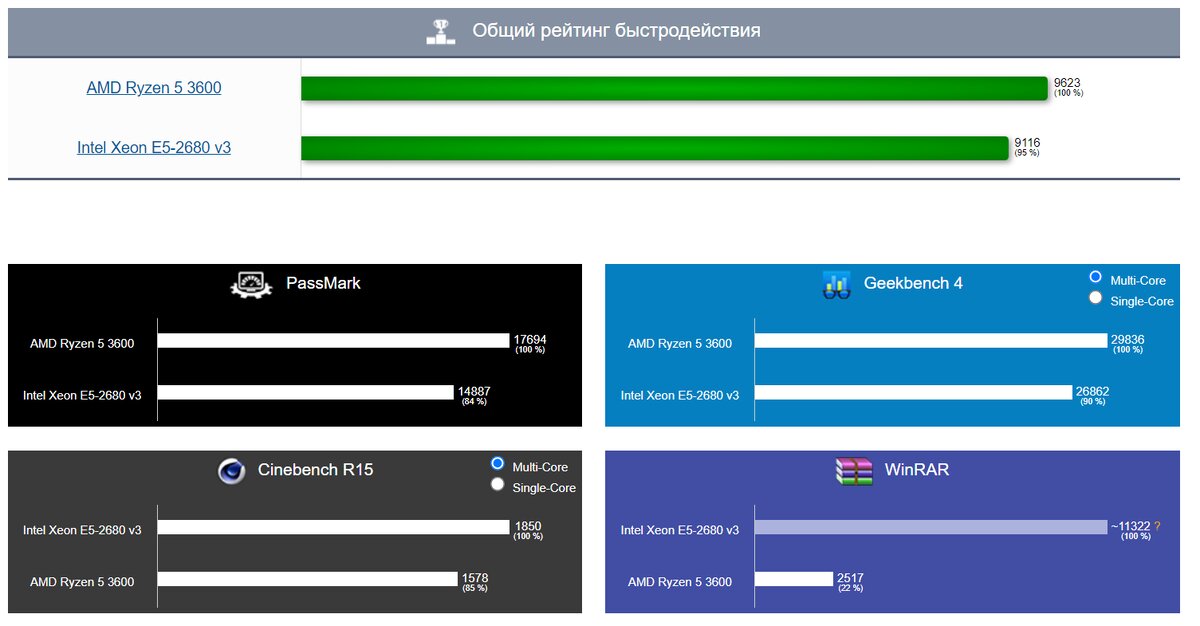
Task: Click 'AMD Ryzen 5 3600' label in WinRAR panel
Action: pos(680,582)
